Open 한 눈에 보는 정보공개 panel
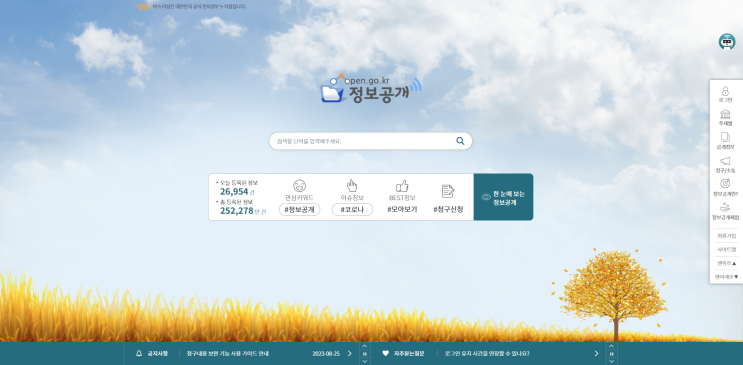Viewport: 743px width, 365px height. 503,197
